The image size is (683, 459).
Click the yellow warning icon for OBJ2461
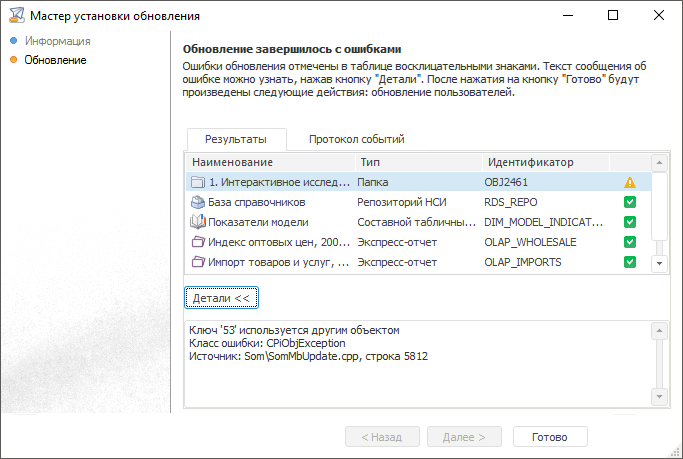[x=630, y=182]
